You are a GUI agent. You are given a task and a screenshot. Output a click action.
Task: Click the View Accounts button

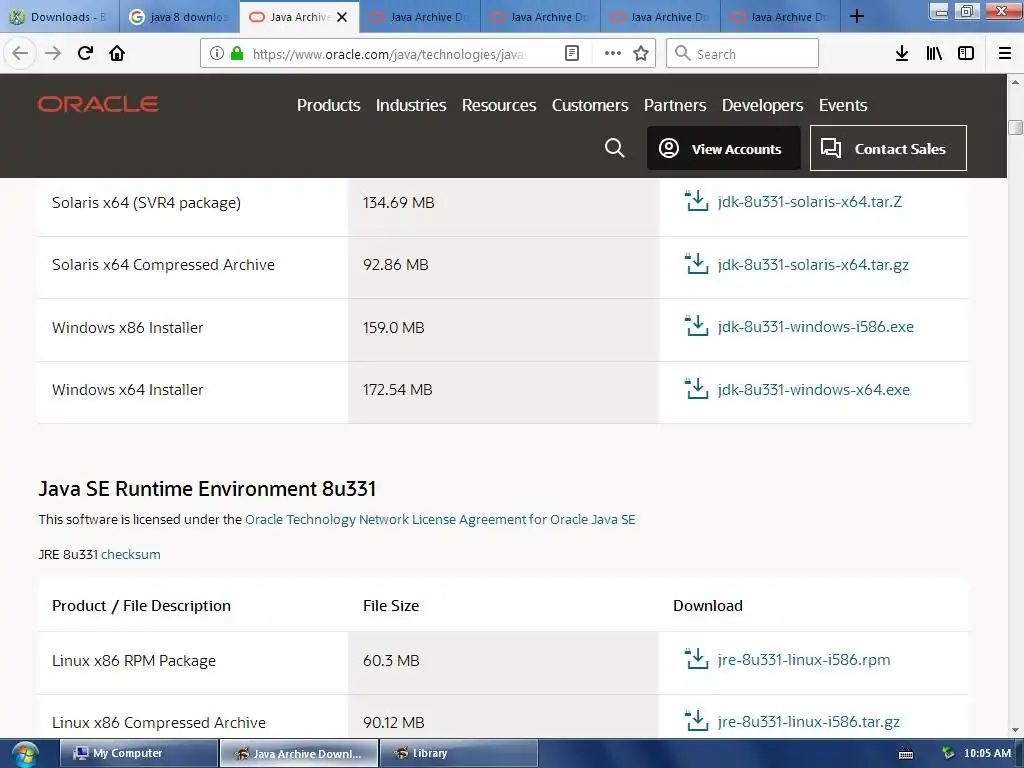(724, 148)
